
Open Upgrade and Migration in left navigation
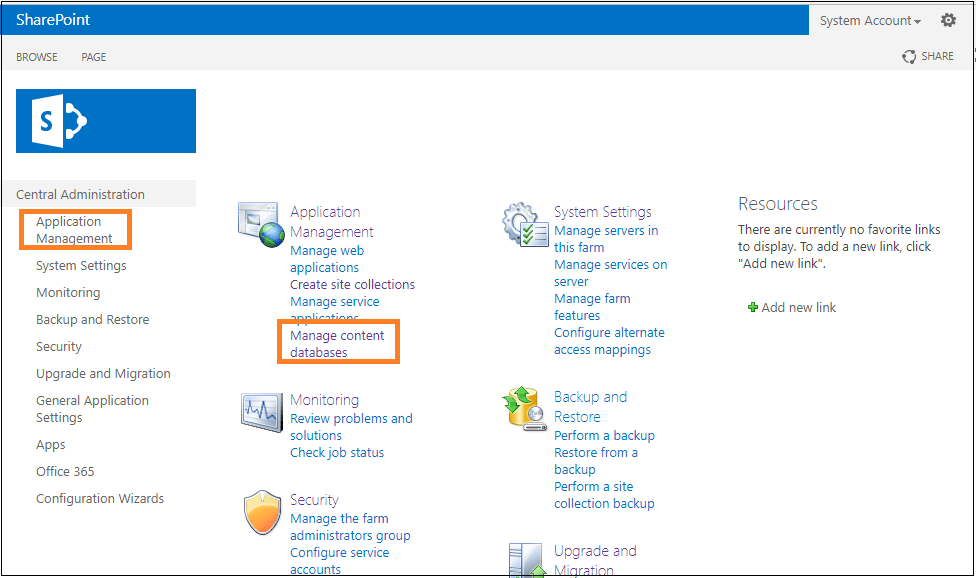tap(103, 373)
